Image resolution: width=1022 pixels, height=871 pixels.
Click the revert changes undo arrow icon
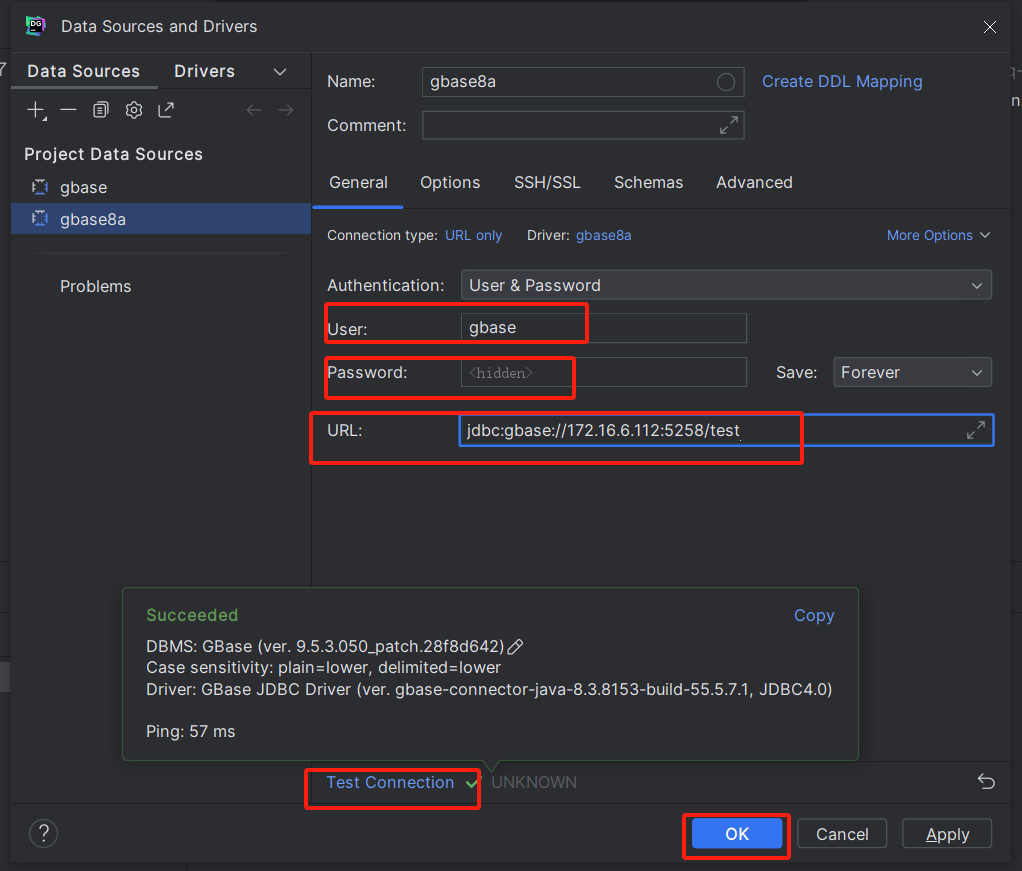tap(986, 781)
